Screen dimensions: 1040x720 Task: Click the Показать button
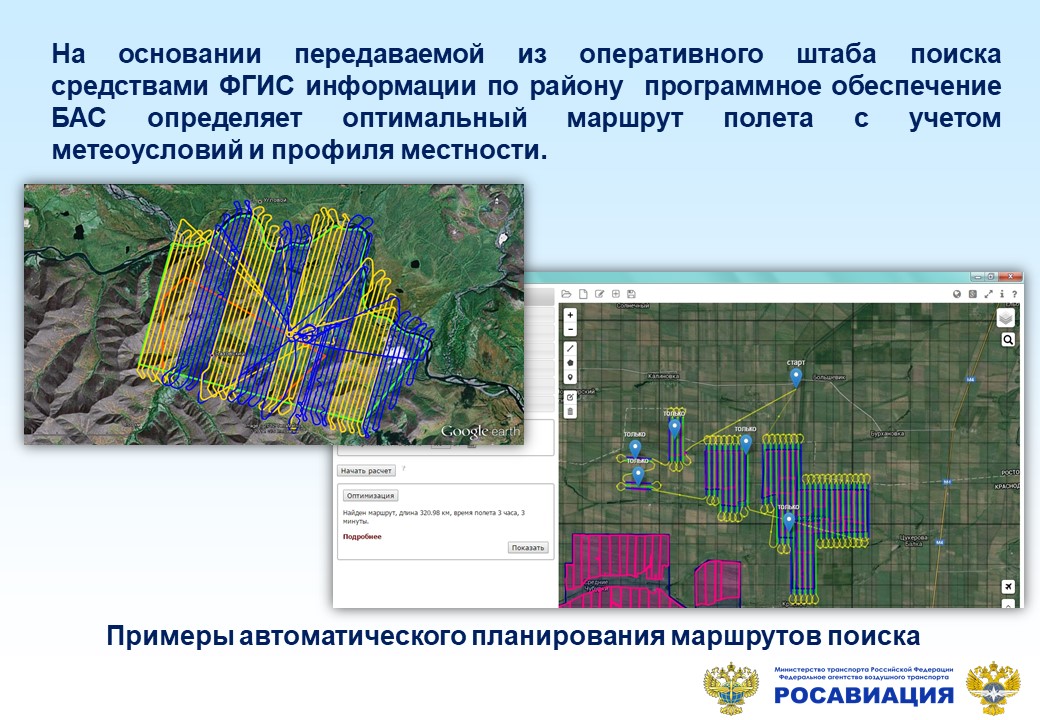click(528, 548)
